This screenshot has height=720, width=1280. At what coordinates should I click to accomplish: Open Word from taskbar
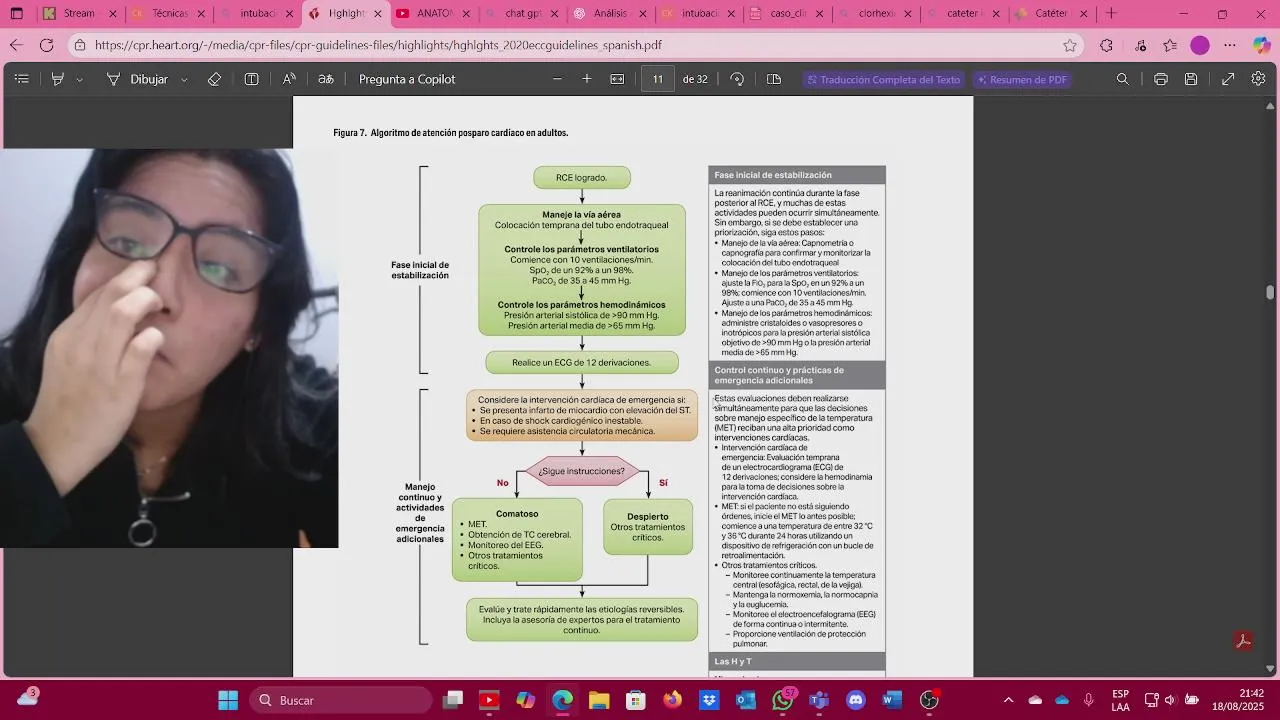click(892, 700)
